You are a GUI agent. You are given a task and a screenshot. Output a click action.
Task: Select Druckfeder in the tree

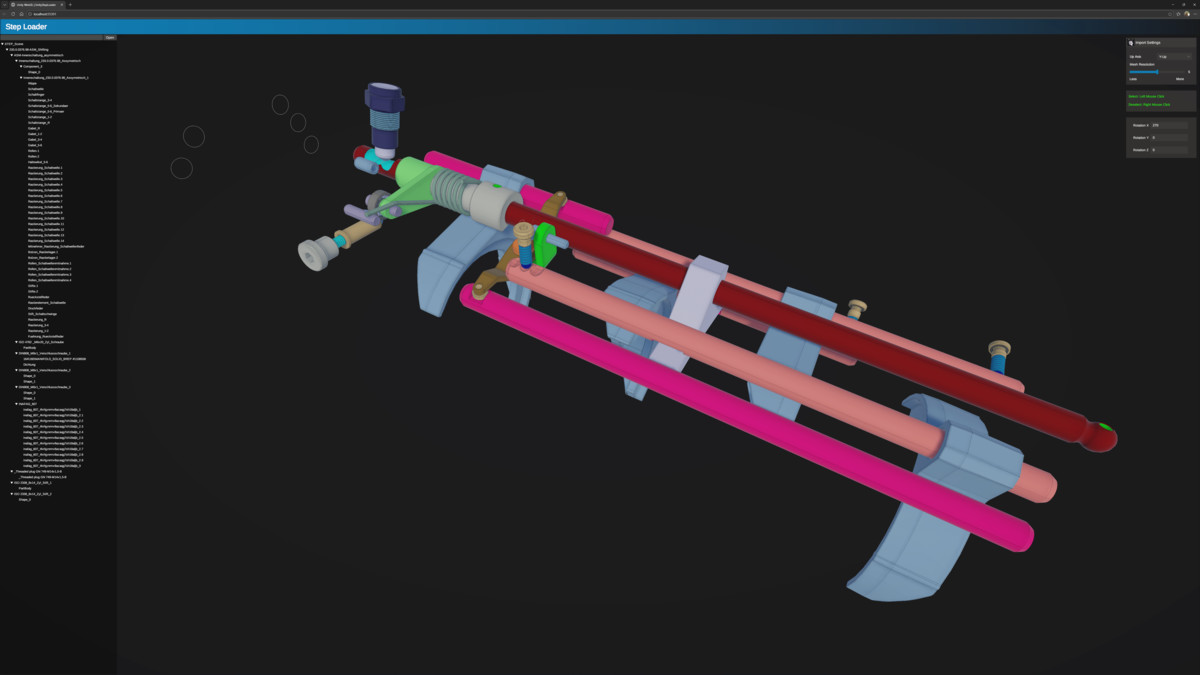(35, 308)
